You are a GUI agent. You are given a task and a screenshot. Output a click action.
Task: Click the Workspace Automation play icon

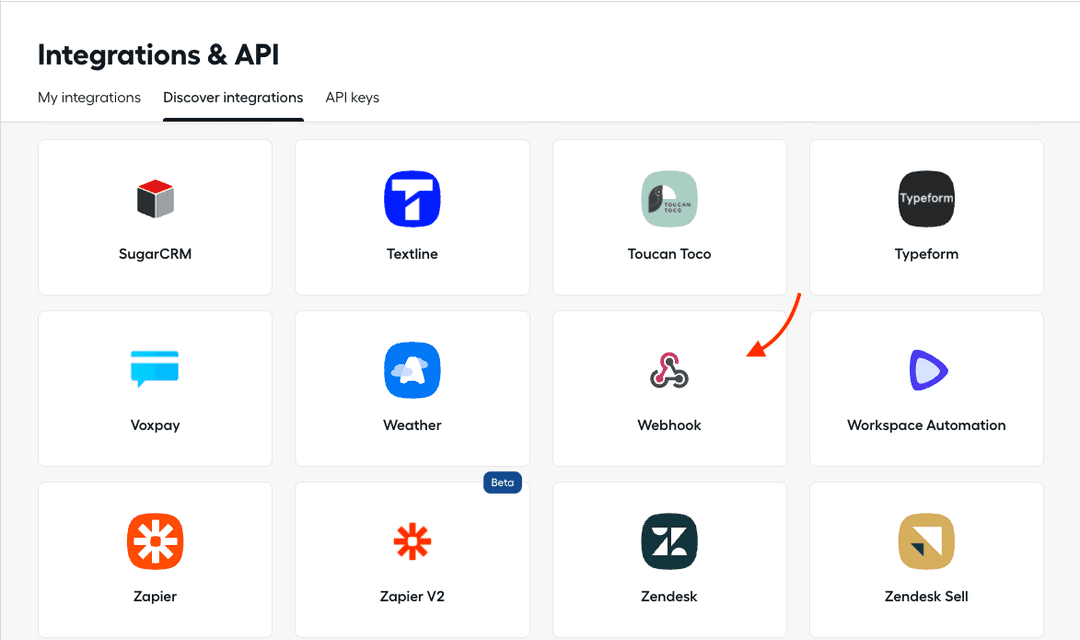coord(927,370)
